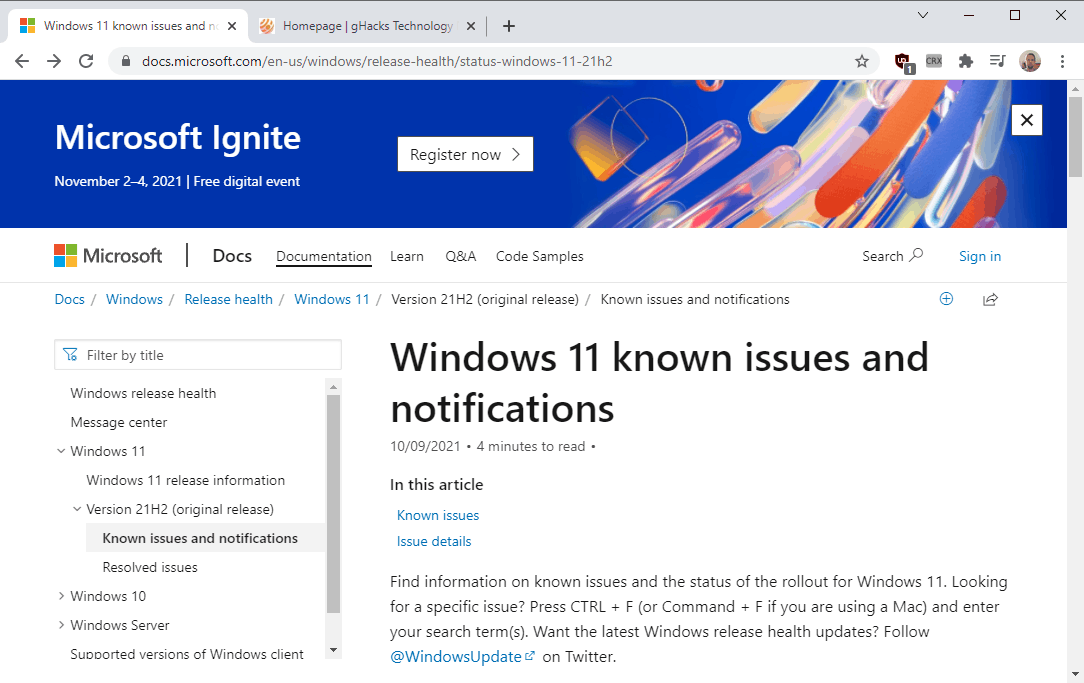This screenshot has height=683, width=1084.
Task: Click the sidebar scroll up arrow
Action: (333, 387)
